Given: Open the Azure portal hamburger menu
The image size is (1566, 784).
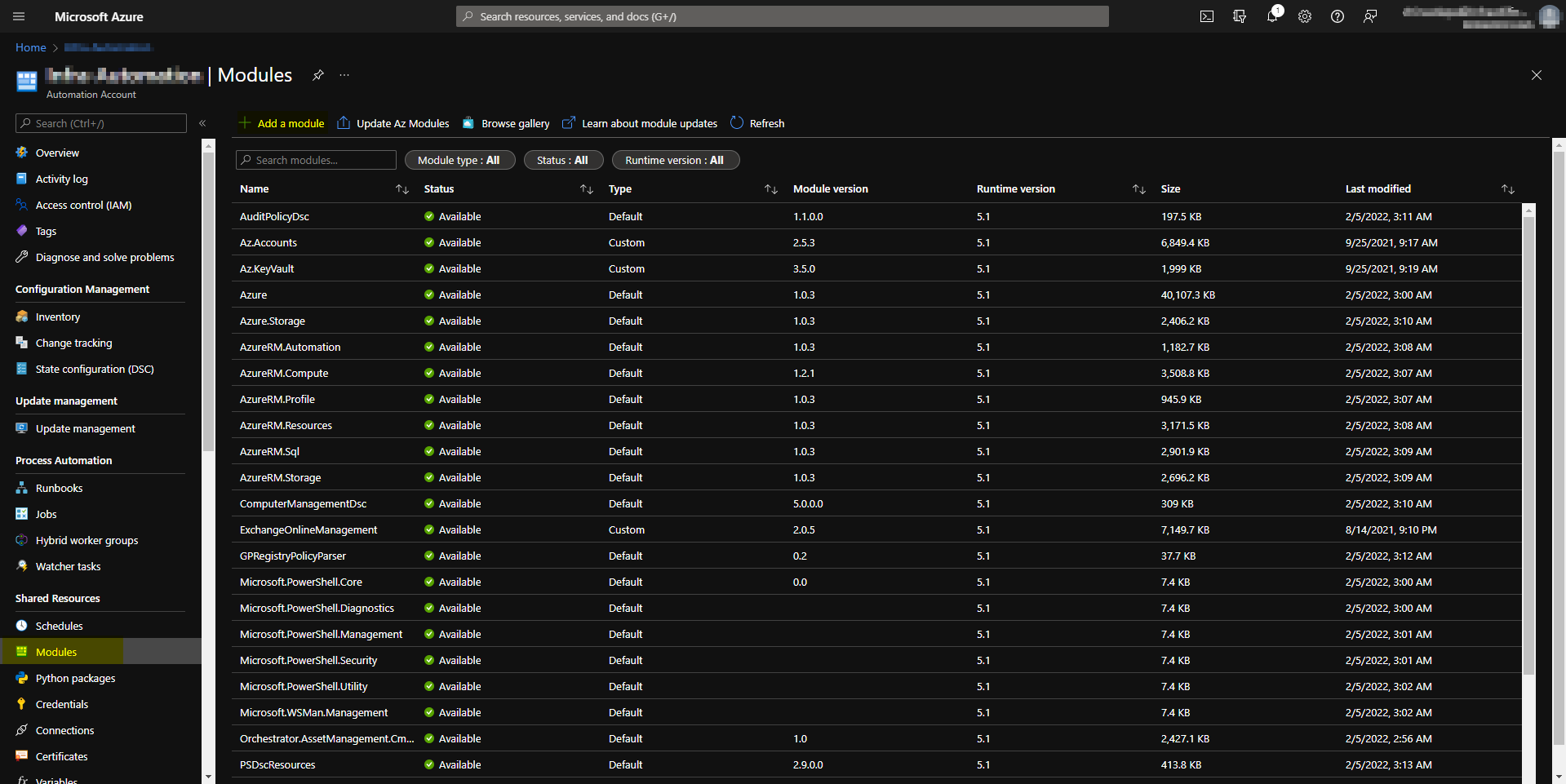Looking at the screenshot, I should 19,16.
